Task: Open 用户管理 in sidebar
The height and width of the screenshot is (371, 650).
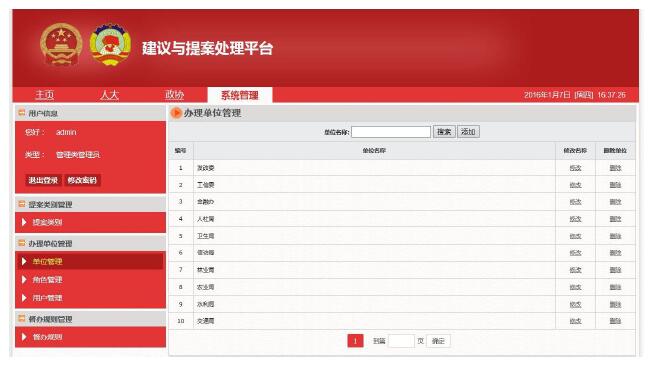Action: 47,298
